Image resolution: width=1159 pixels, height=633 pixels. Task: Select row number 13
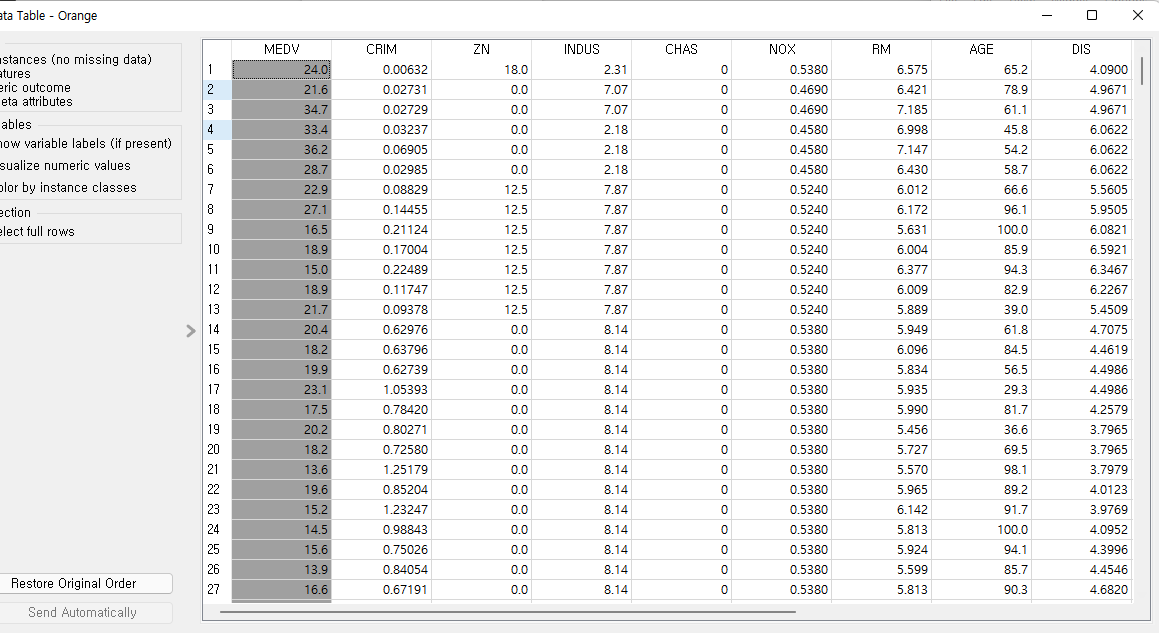(213, 309)
